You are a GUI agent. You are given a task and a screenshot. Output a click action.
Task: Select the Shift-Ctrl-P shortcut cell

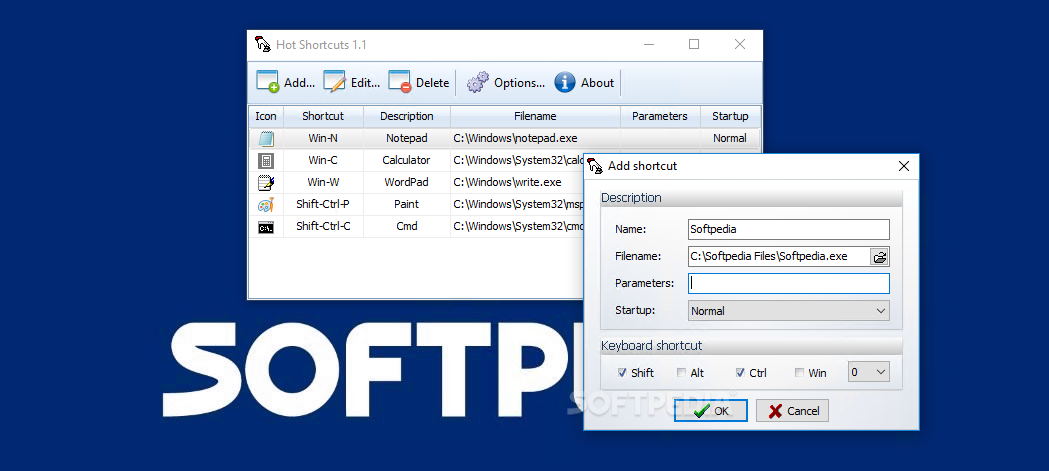pos(323,204)
